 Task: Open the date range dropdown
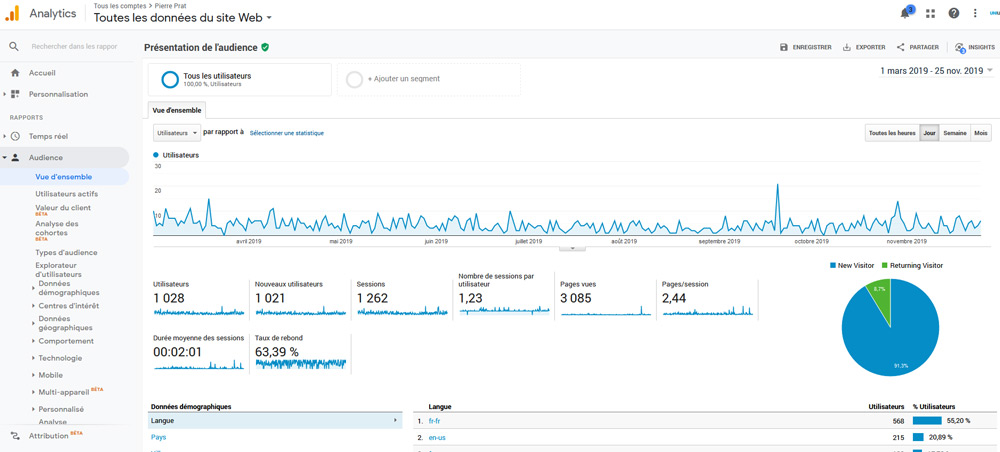pyautogui.click(x=936, y=71)
